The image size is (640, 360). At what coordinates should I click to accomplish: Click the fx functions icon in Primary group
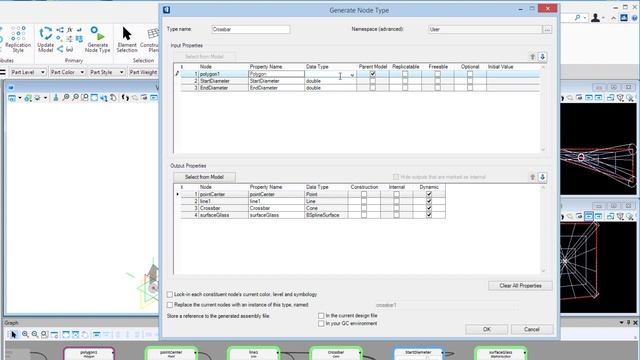[70, 30]
